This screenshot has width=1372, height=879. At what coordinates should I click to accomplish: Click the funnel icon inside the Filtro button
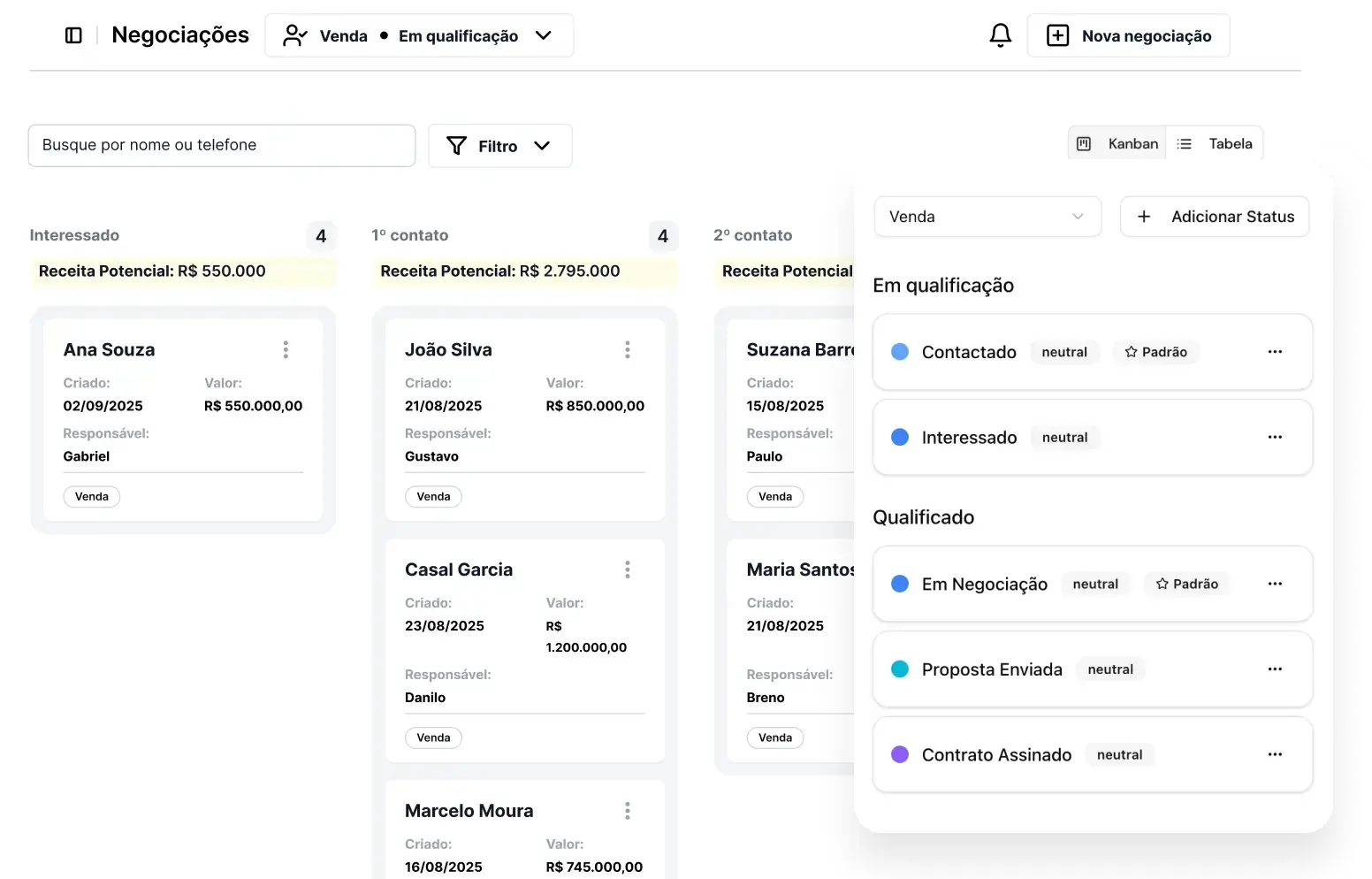point(457,146)
